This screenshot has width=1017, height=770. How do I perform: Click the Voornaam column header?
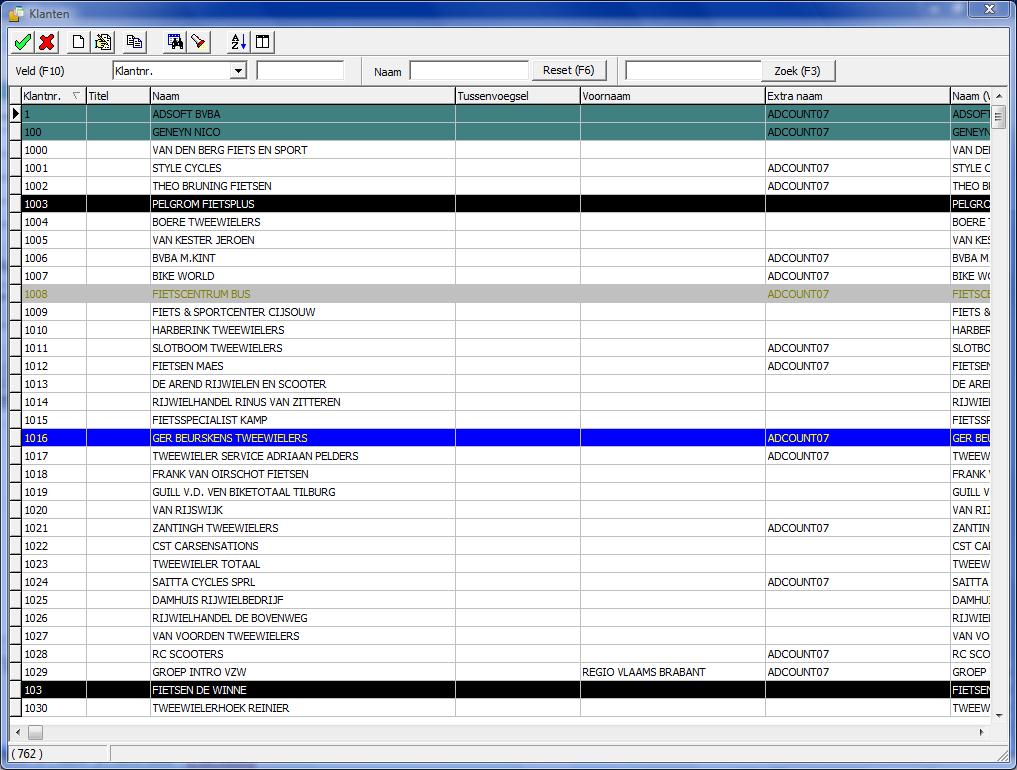(x=673, y=96)
